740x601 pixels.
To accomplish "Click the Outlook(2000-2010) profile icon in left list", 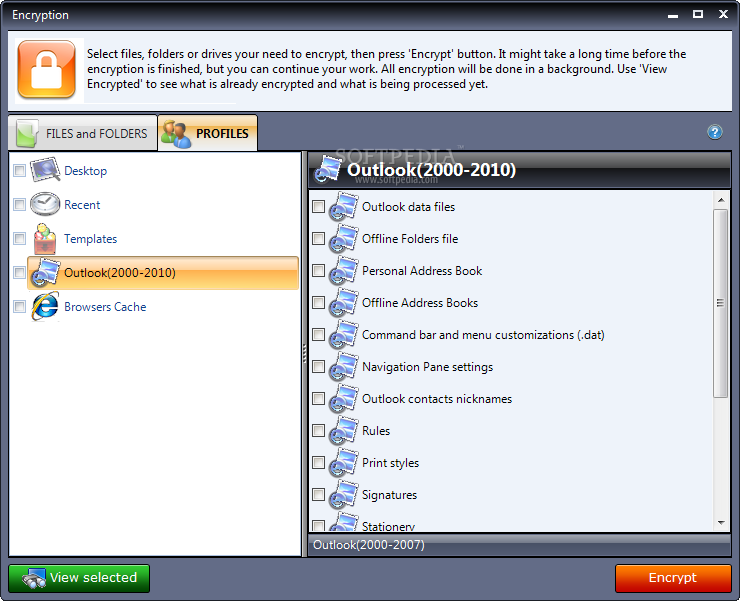I will click(x=45, y=272).
